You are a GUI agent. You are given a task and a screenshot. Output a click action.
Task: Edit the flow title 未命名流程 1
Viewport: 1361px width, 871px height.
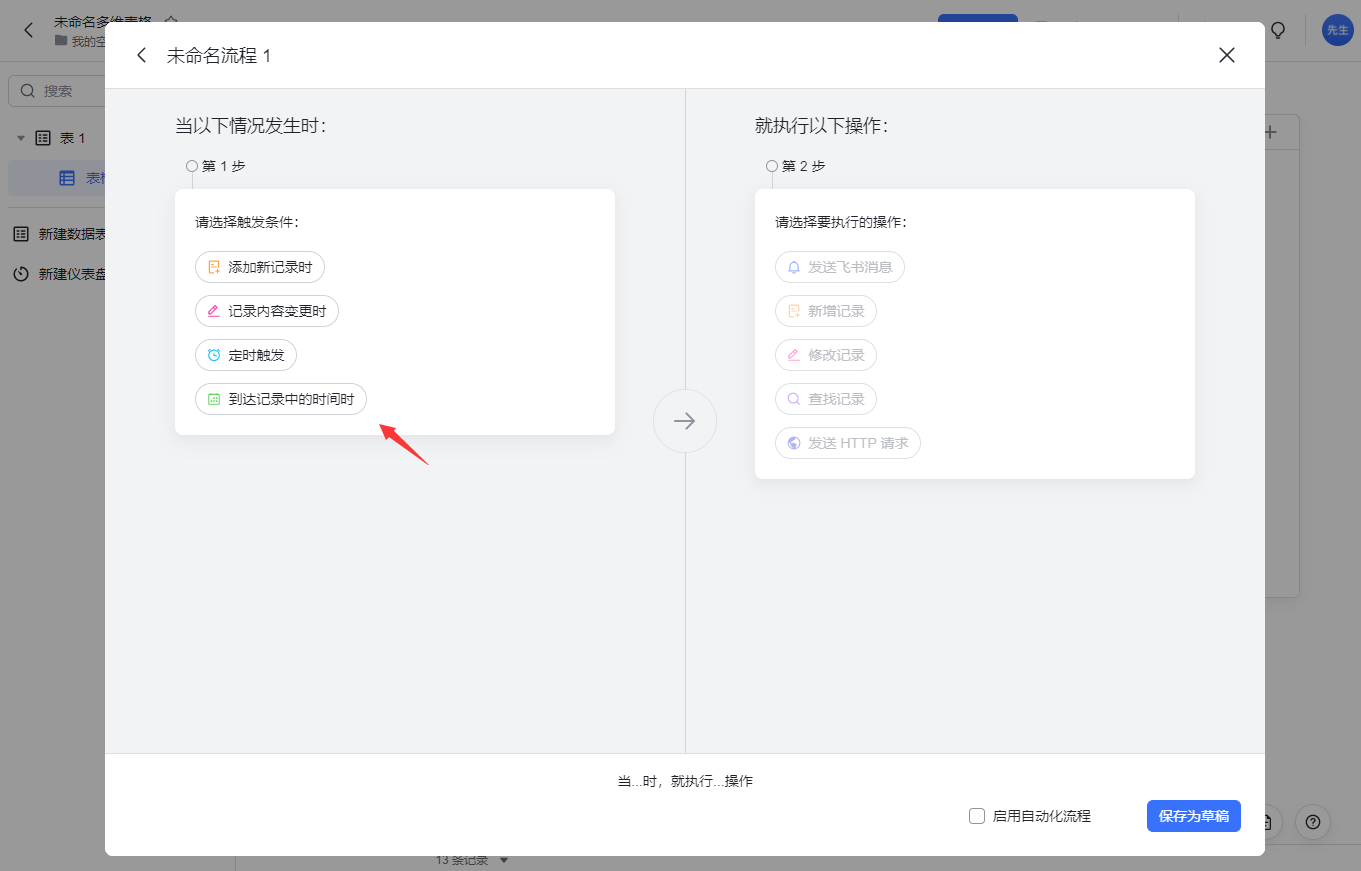219,56
